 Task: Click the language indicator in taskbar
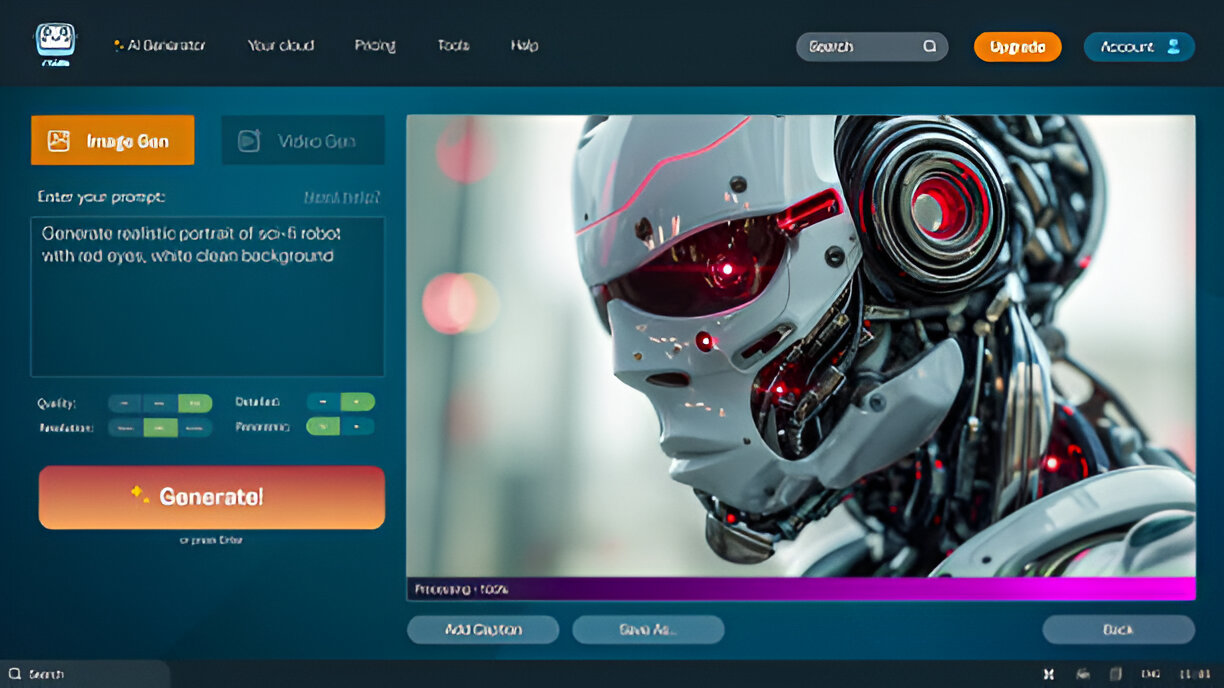click(1151, 674)
